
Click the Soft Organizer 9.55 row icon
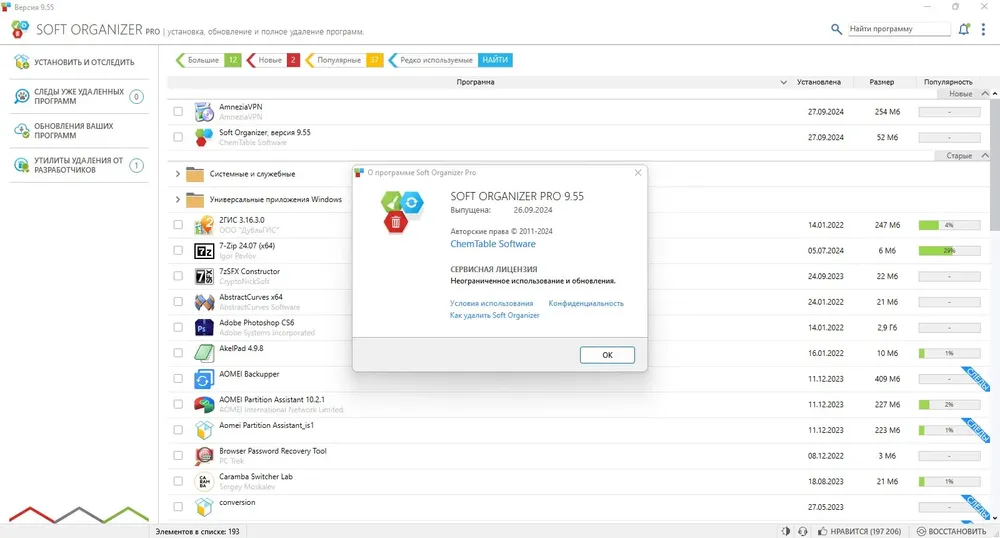[x=203, y=137]
